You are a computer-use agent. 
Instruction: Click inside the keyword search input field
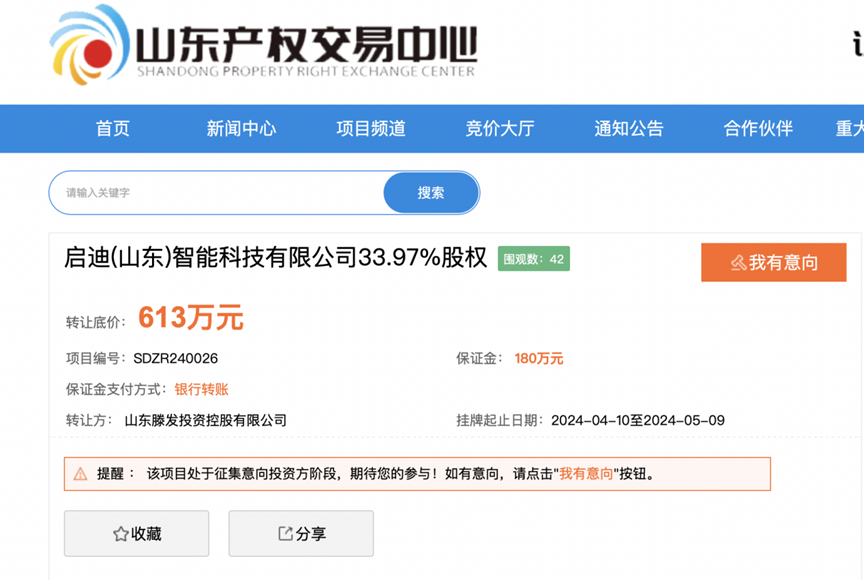pos(200,192)
